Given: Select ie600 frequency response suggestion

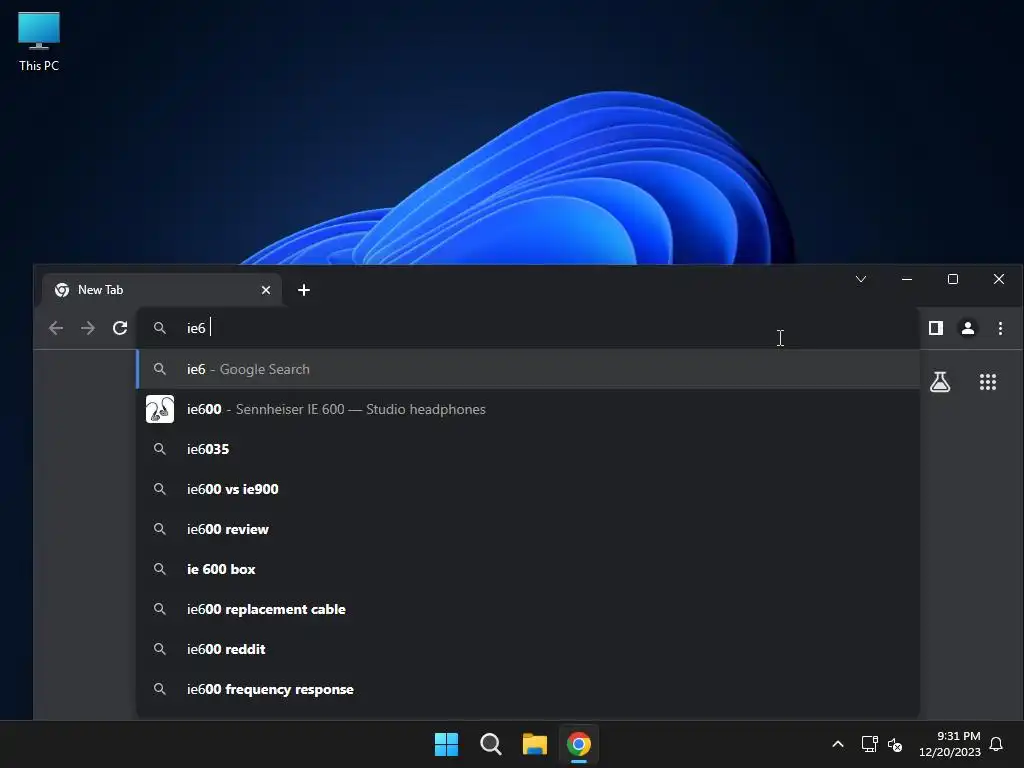Looking at the screenshot, I should tap(528, 689).
